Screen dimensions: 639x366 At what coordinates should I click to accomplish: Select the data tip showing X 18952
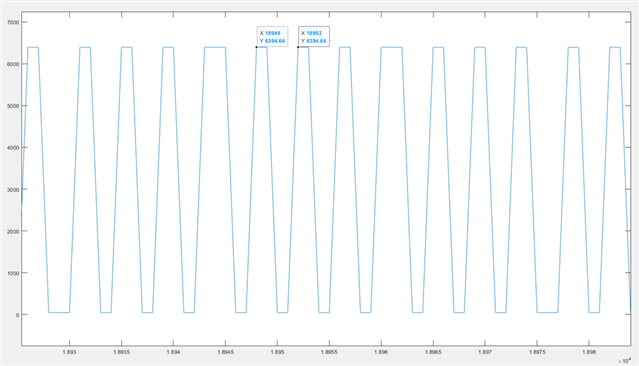tap(314, 37)
